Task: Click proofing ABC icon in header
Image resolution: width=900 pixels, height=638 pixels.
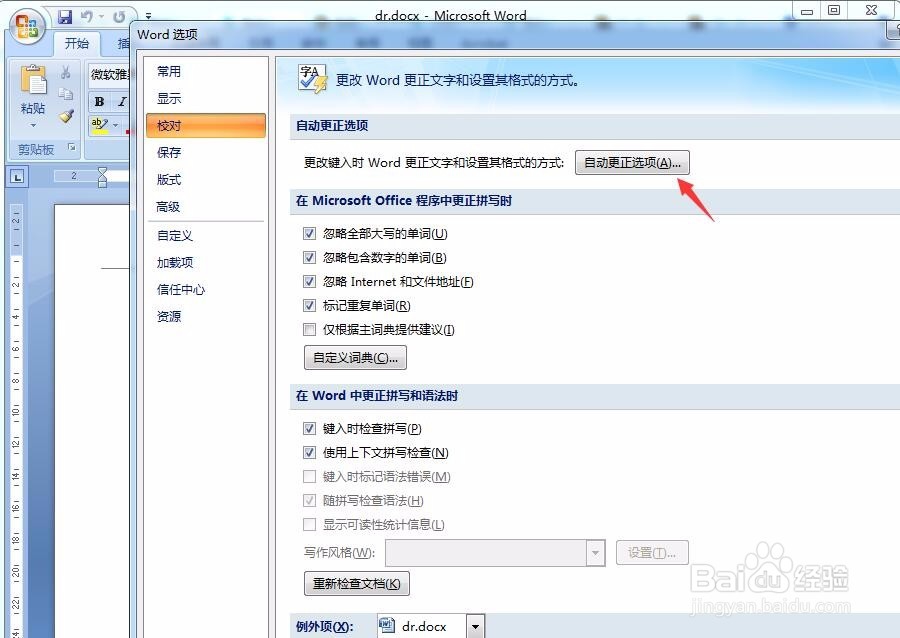Action: [313, 79]
